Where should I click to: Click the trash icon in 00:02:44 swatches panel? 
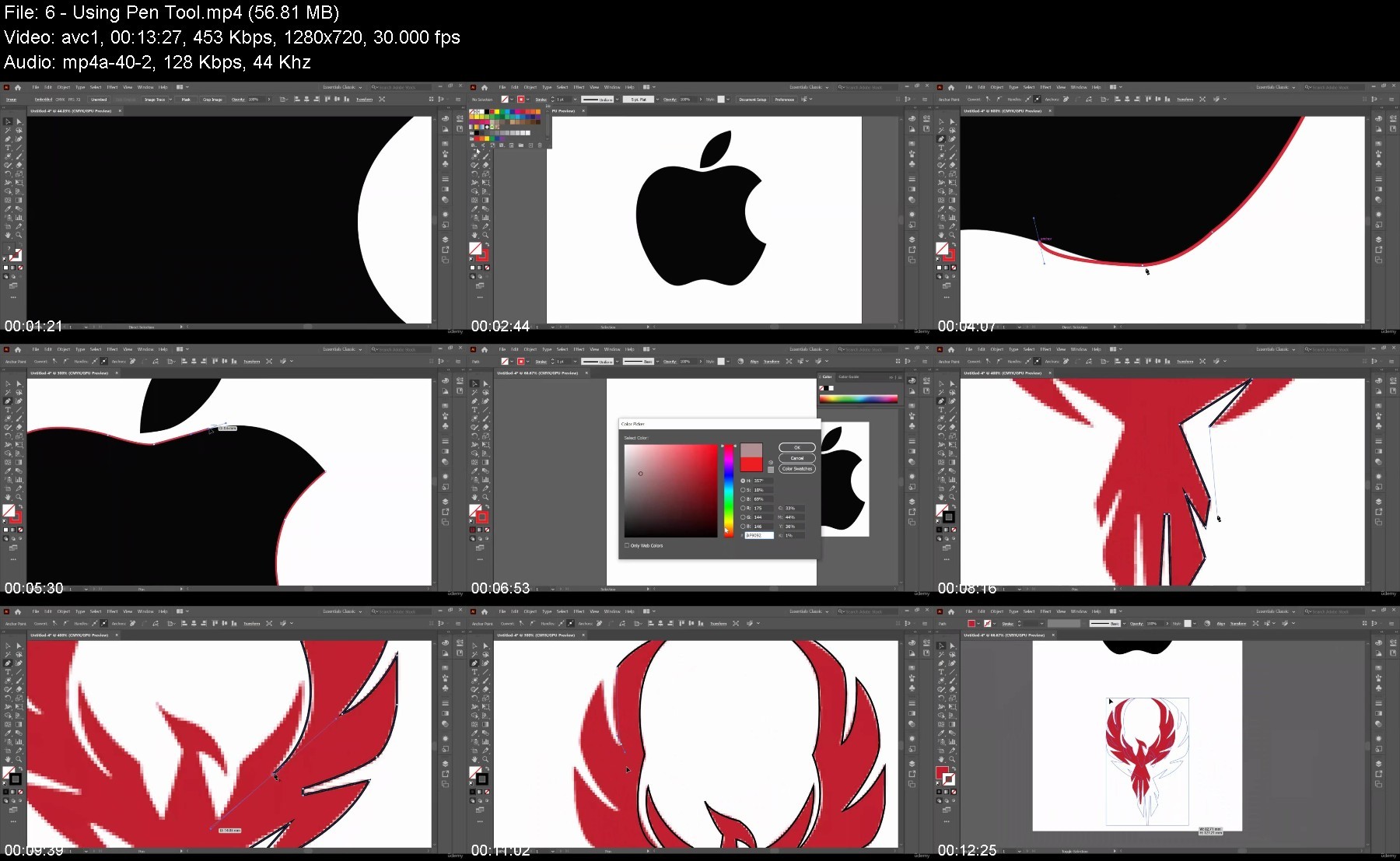pyautogui.click(x=540, y=145)
